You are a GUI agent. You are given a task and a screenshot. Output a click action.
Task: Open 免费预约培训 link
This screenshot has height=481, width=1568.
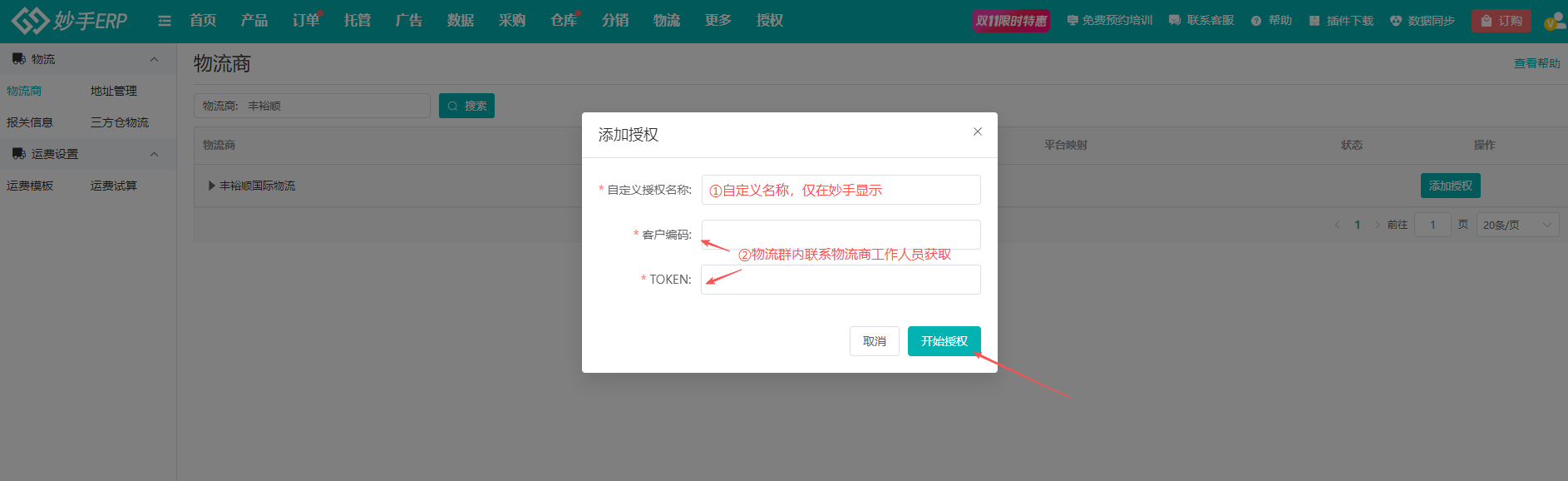point(1110,21)
